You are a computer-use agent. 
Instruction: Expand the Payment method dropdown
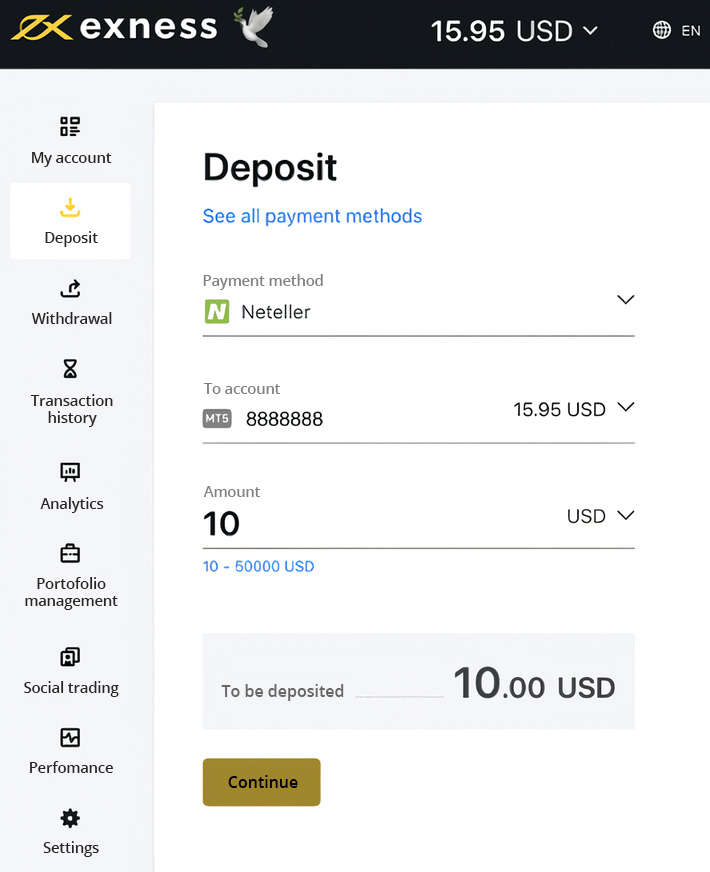[x=625, y=300]
